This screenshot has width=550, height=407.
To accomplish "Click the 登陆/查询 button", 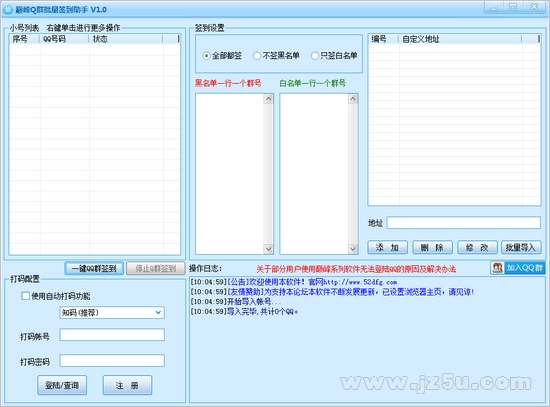I will (x=62, y=385).
